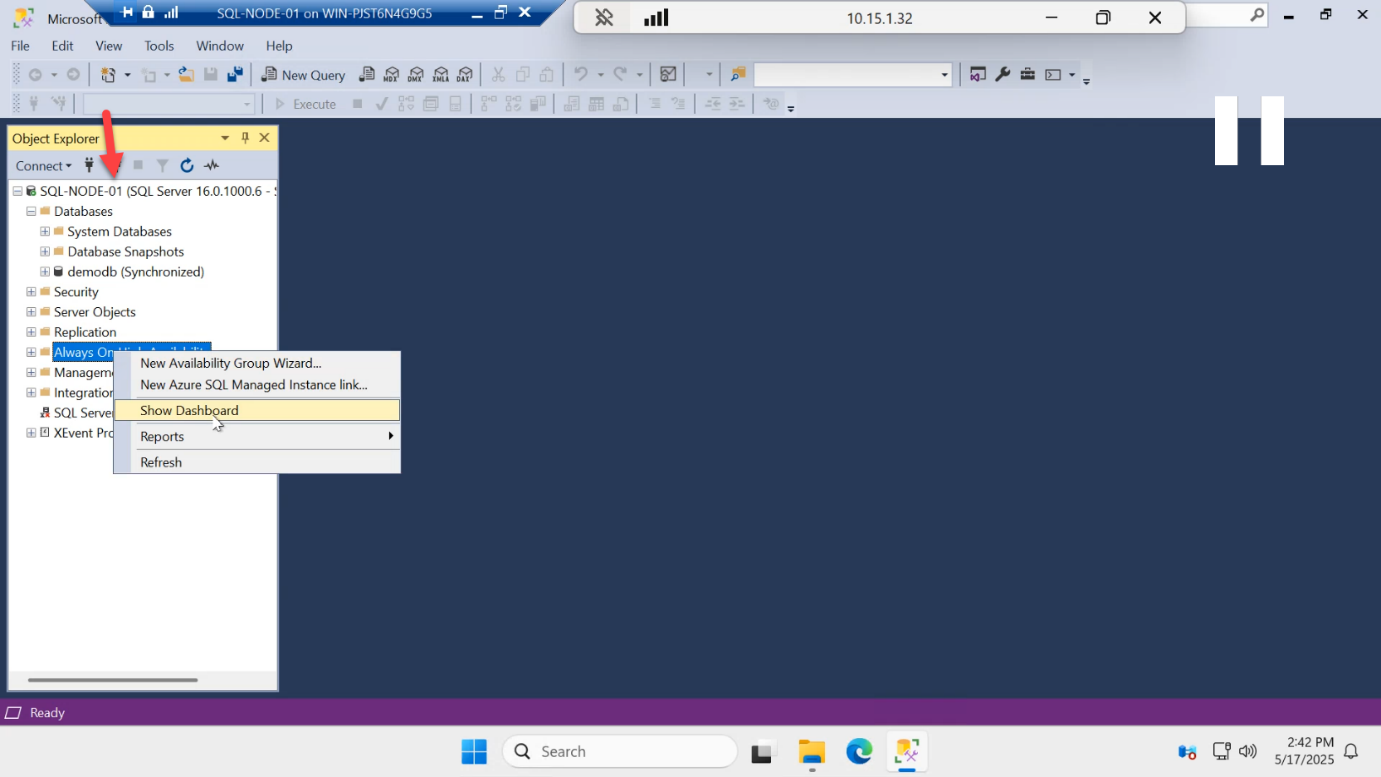This screenshot has height=777, width=1381.
Task: Click the Windows Start button
Action: [x=474, y=751]
